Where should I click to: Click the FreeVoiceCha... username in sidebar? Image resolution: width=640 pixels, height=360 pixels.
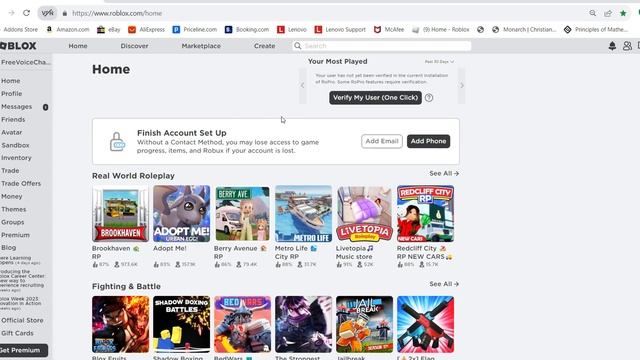26,62
